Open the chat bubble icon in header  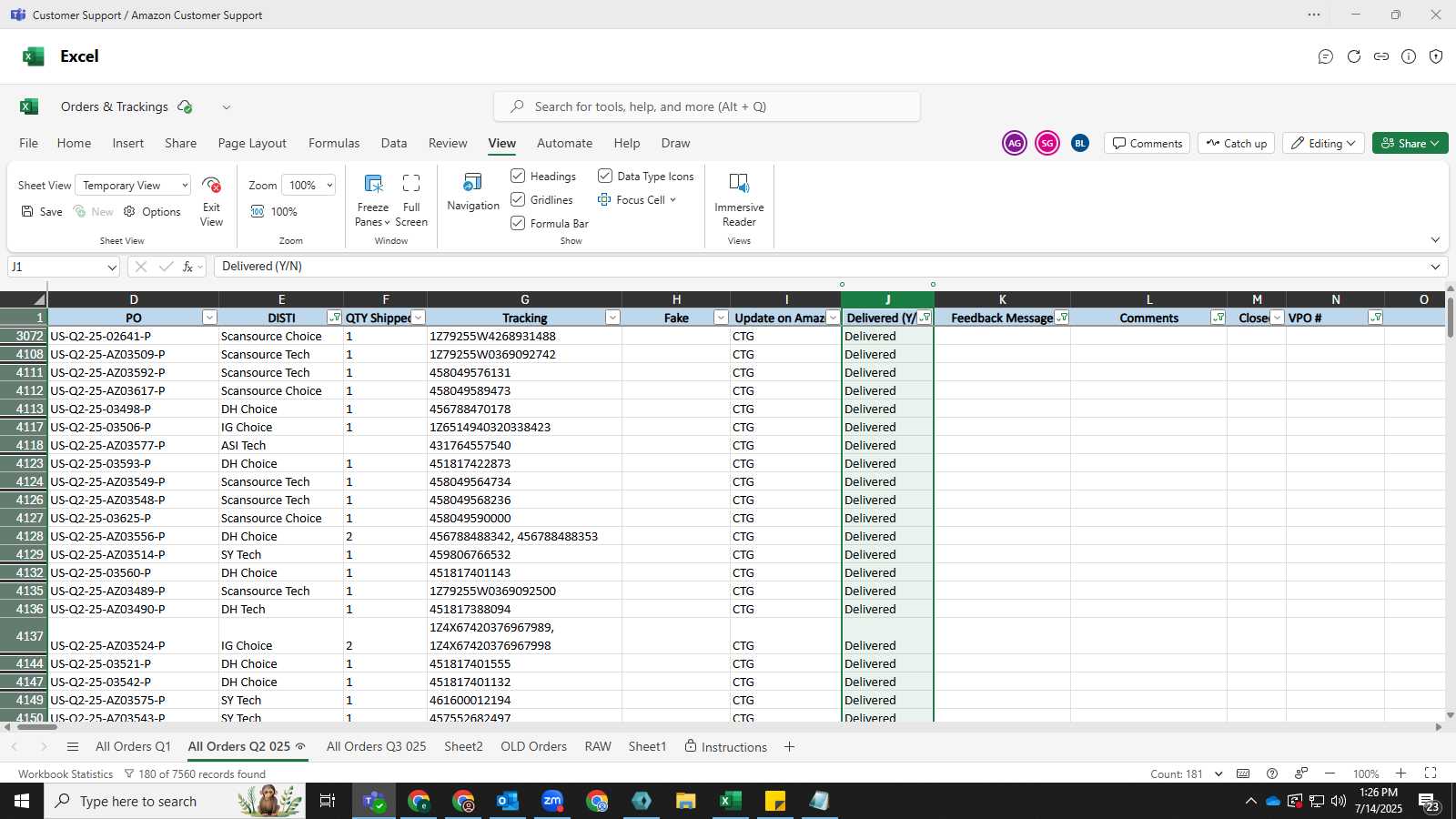1326,56
